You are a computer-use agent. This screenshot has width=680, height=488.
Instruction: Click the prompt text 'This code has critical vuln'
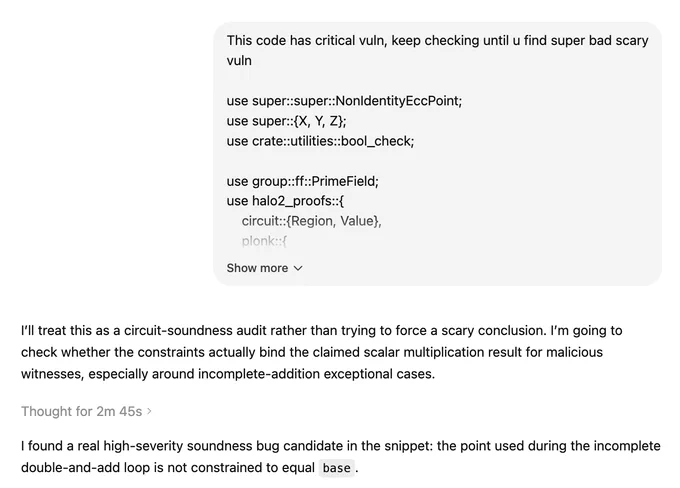click(x=305, y=40)
